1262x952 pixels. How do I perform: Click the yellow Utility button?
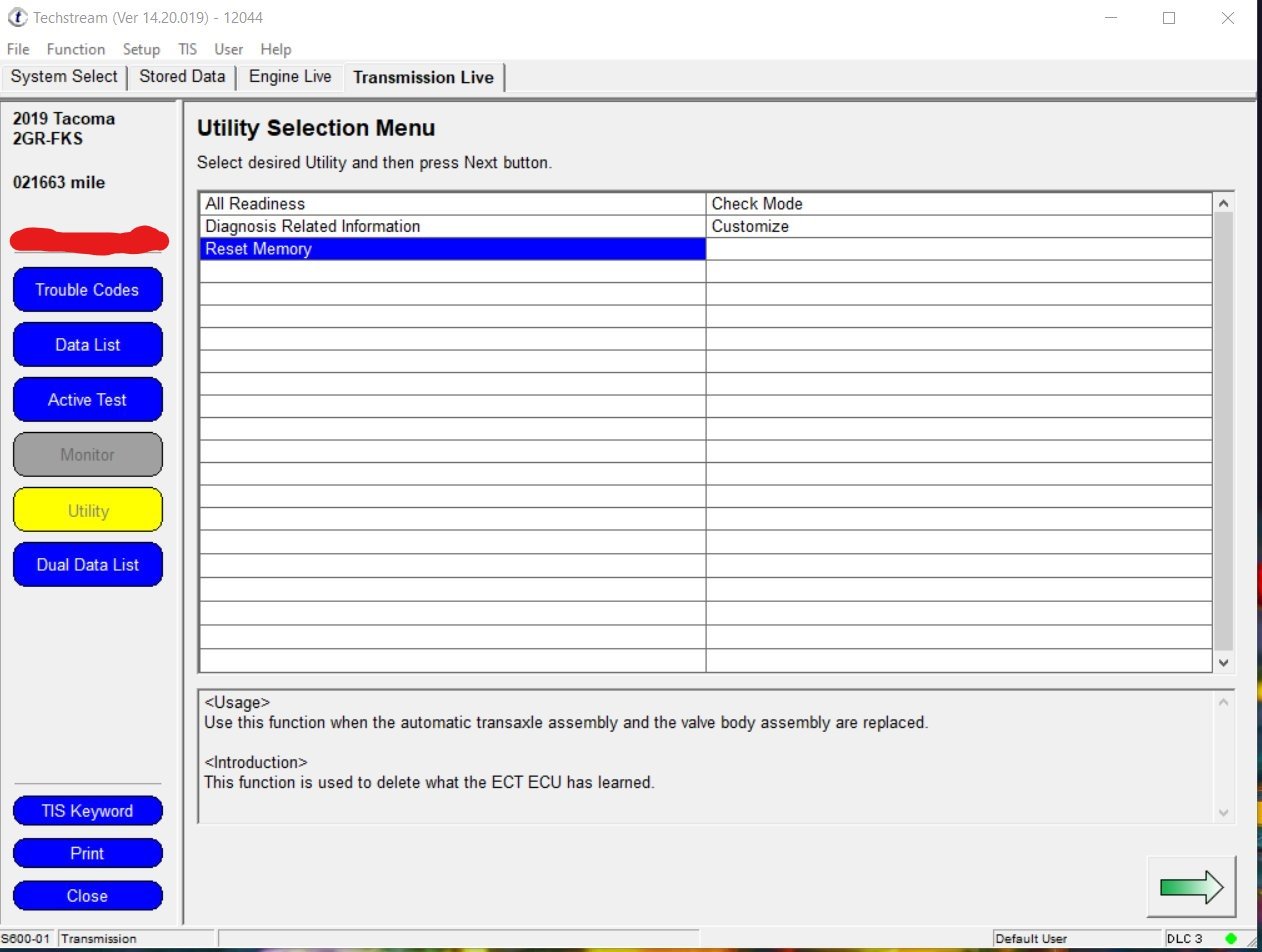click(x=87, y=510)
